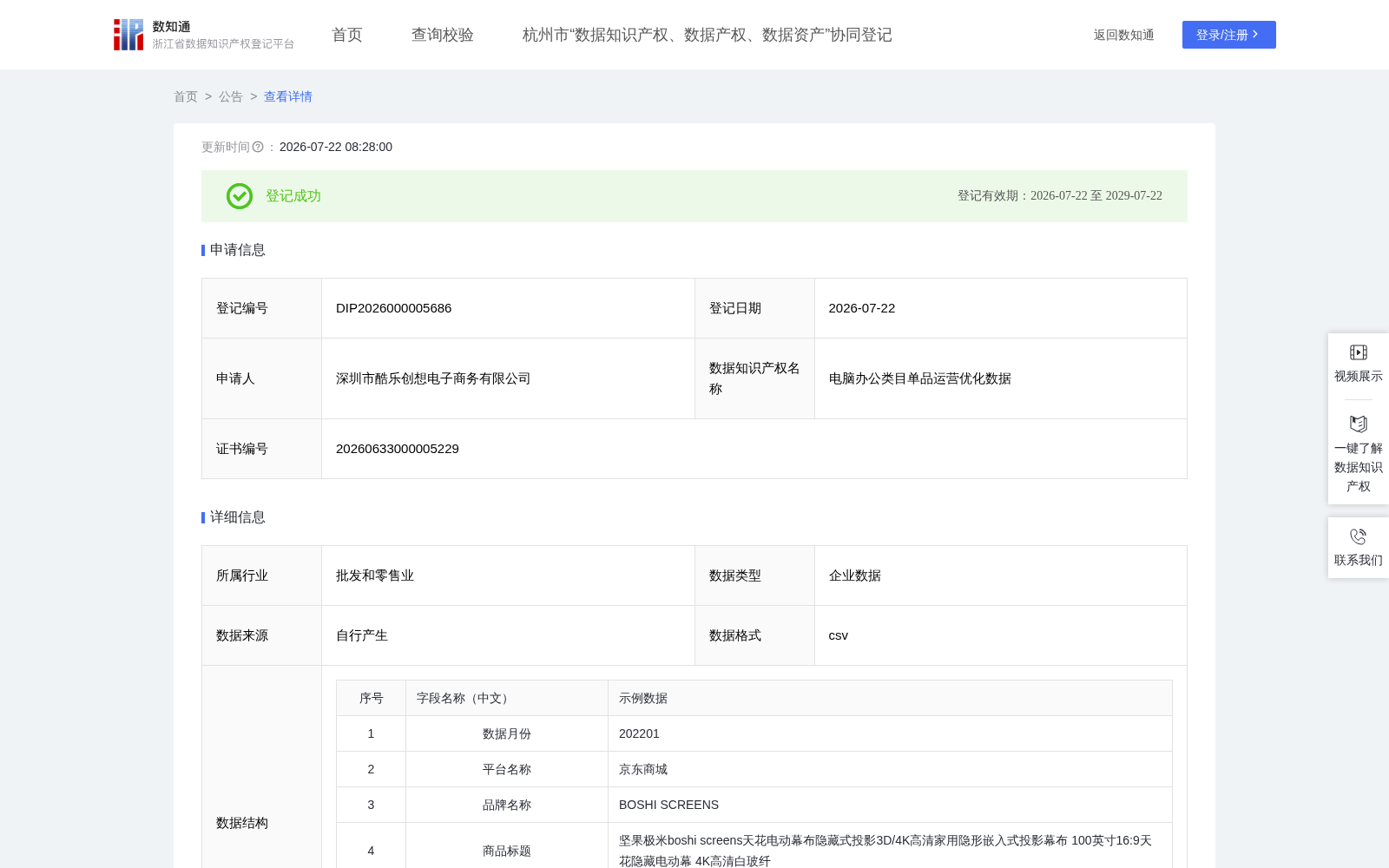Select data format value csv
1389x868 pixels.
pyautogui.click(x=839, y=635)
